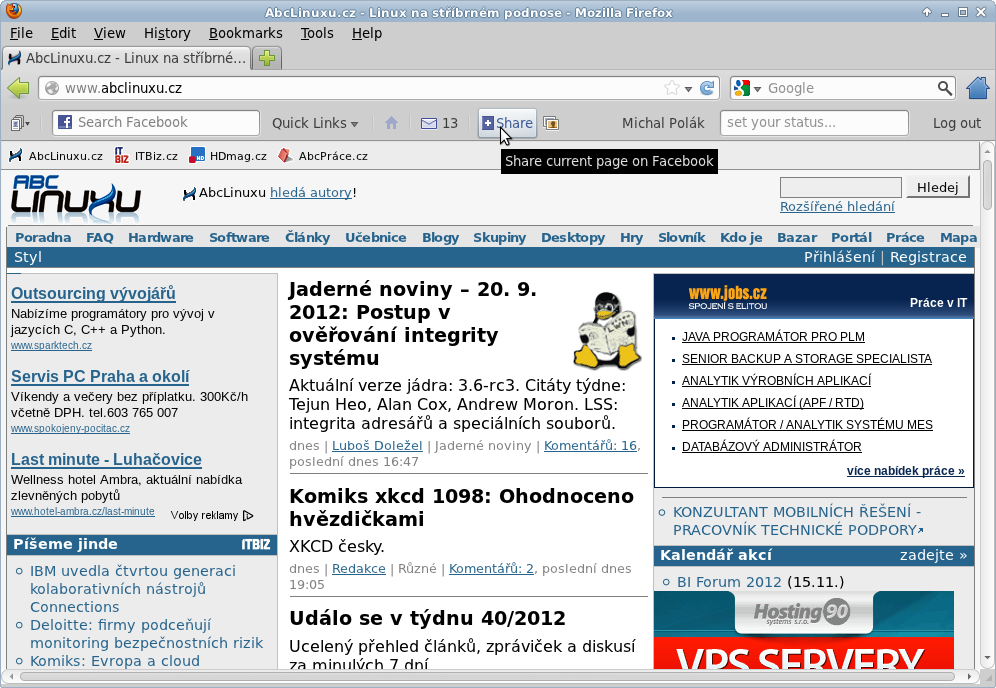Image resolution: width=996 pixels, height=688 pixels.
Task: Go to the Poradna section
Action: coord(43,238)
